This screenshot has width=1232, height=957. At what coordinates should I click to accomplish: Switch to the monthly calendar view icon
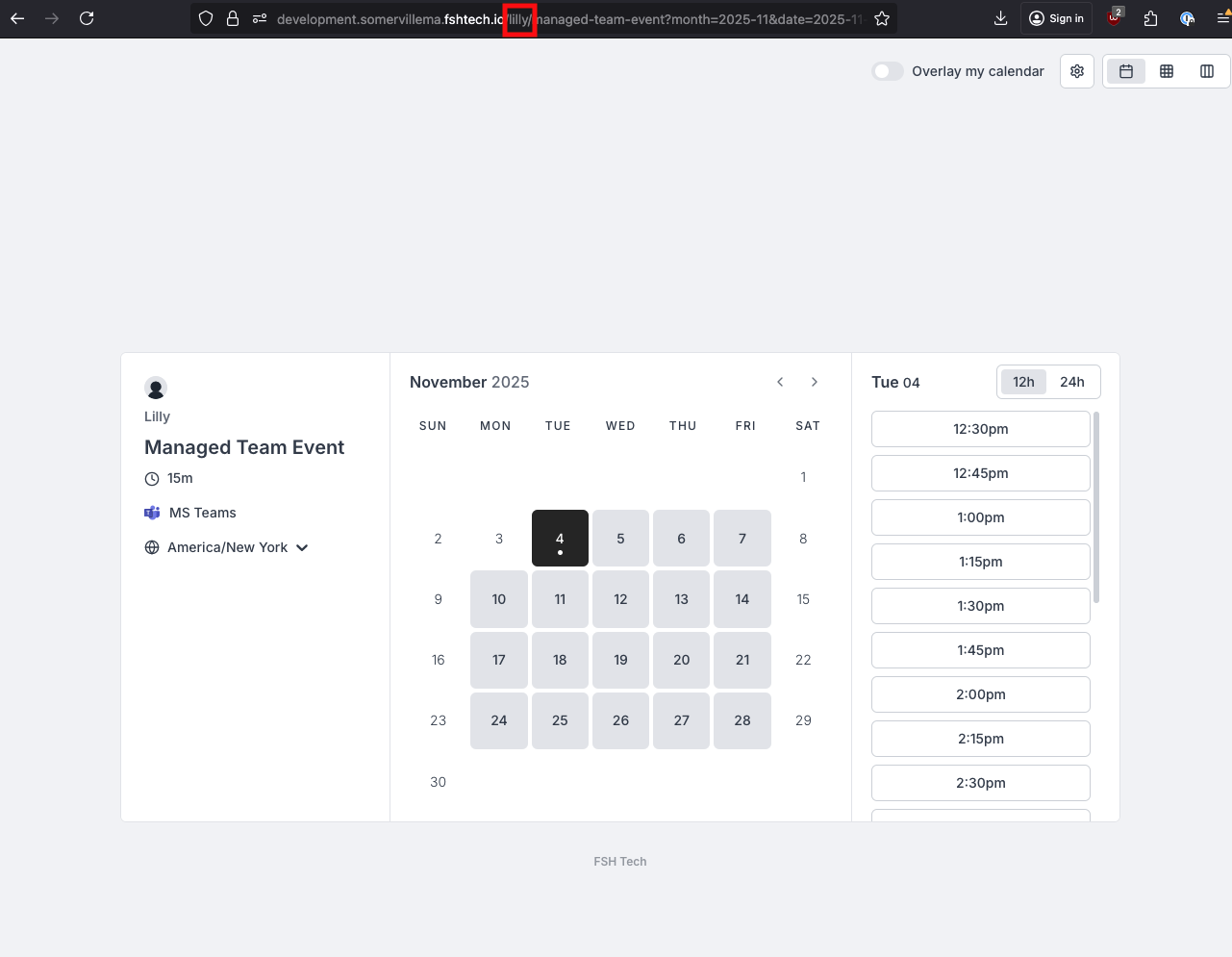coord(1126,71)
